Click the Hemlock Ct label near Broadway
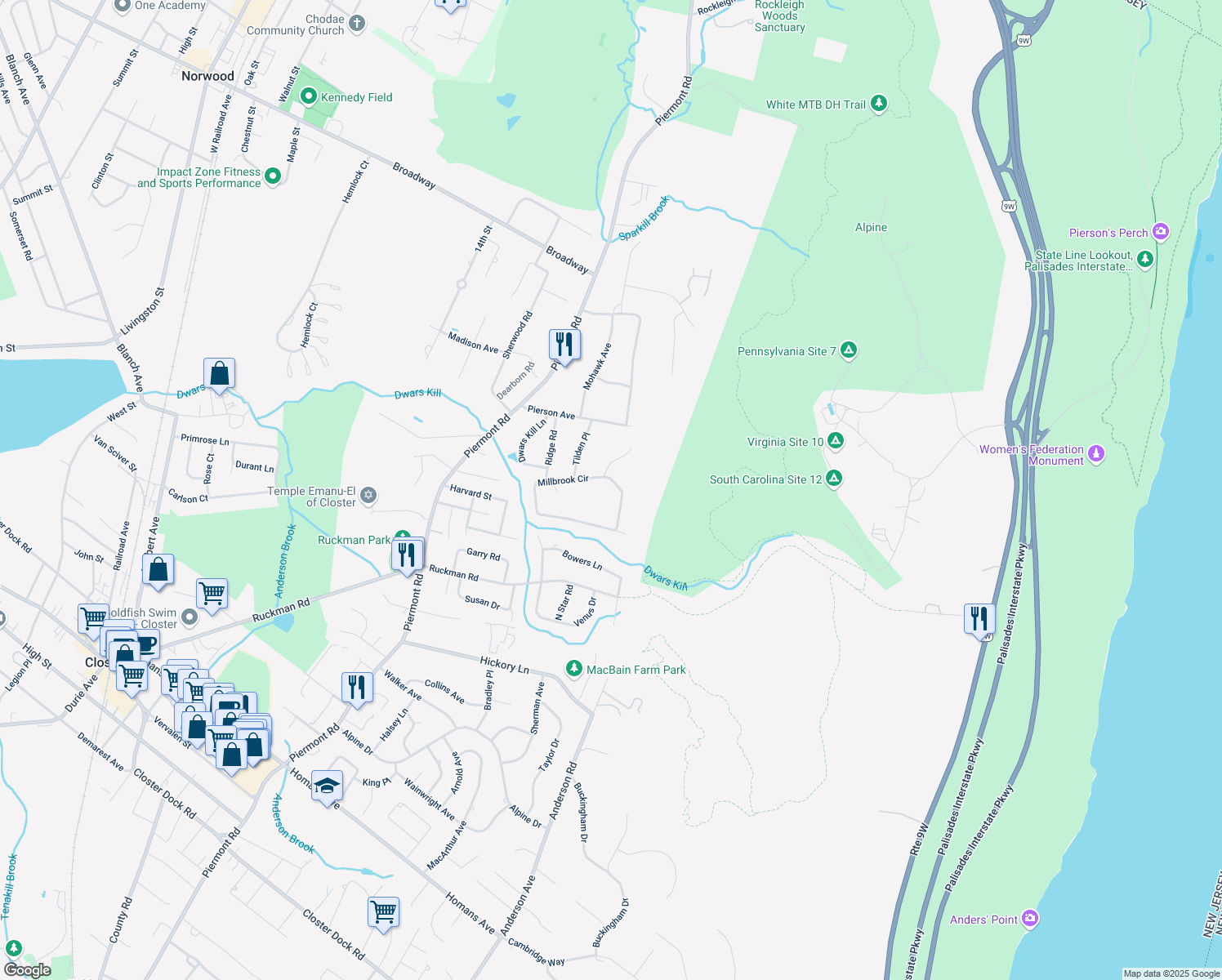 coord(356,182)
